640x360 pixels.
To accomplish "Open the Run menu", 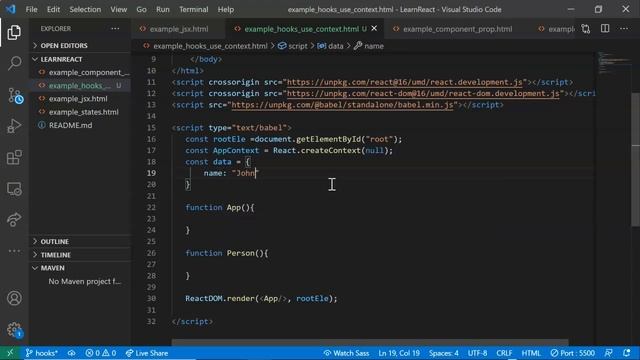I will tap(162, 9).
